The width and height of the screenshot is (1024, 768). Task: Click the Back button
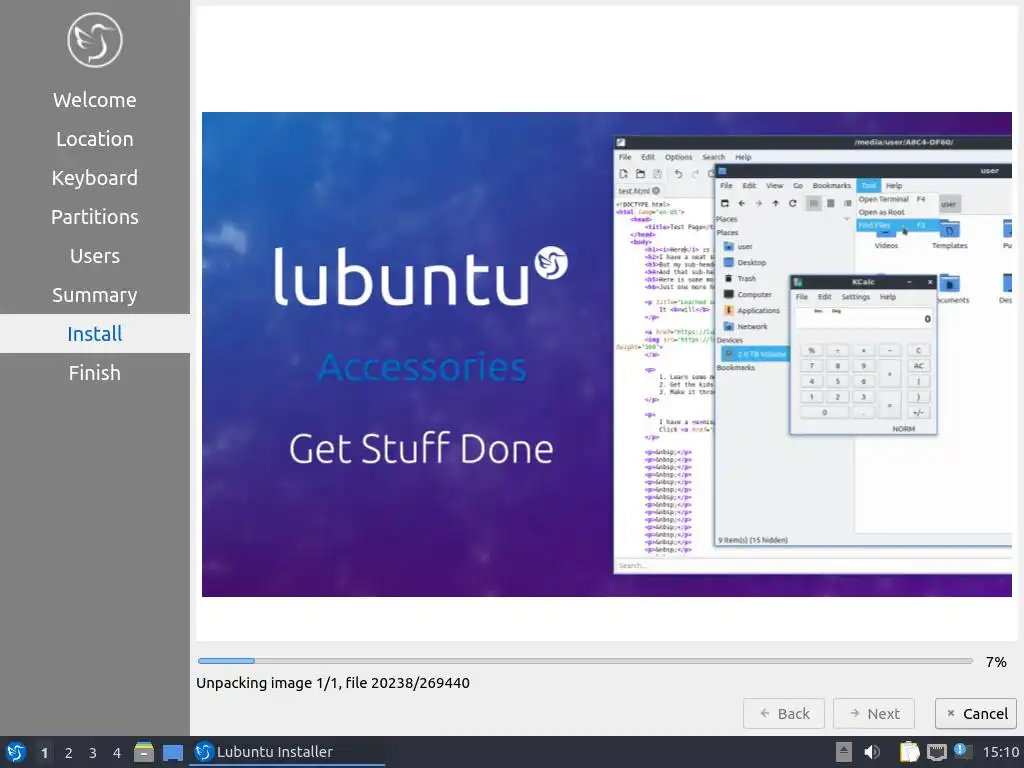(x=784, y=714)
